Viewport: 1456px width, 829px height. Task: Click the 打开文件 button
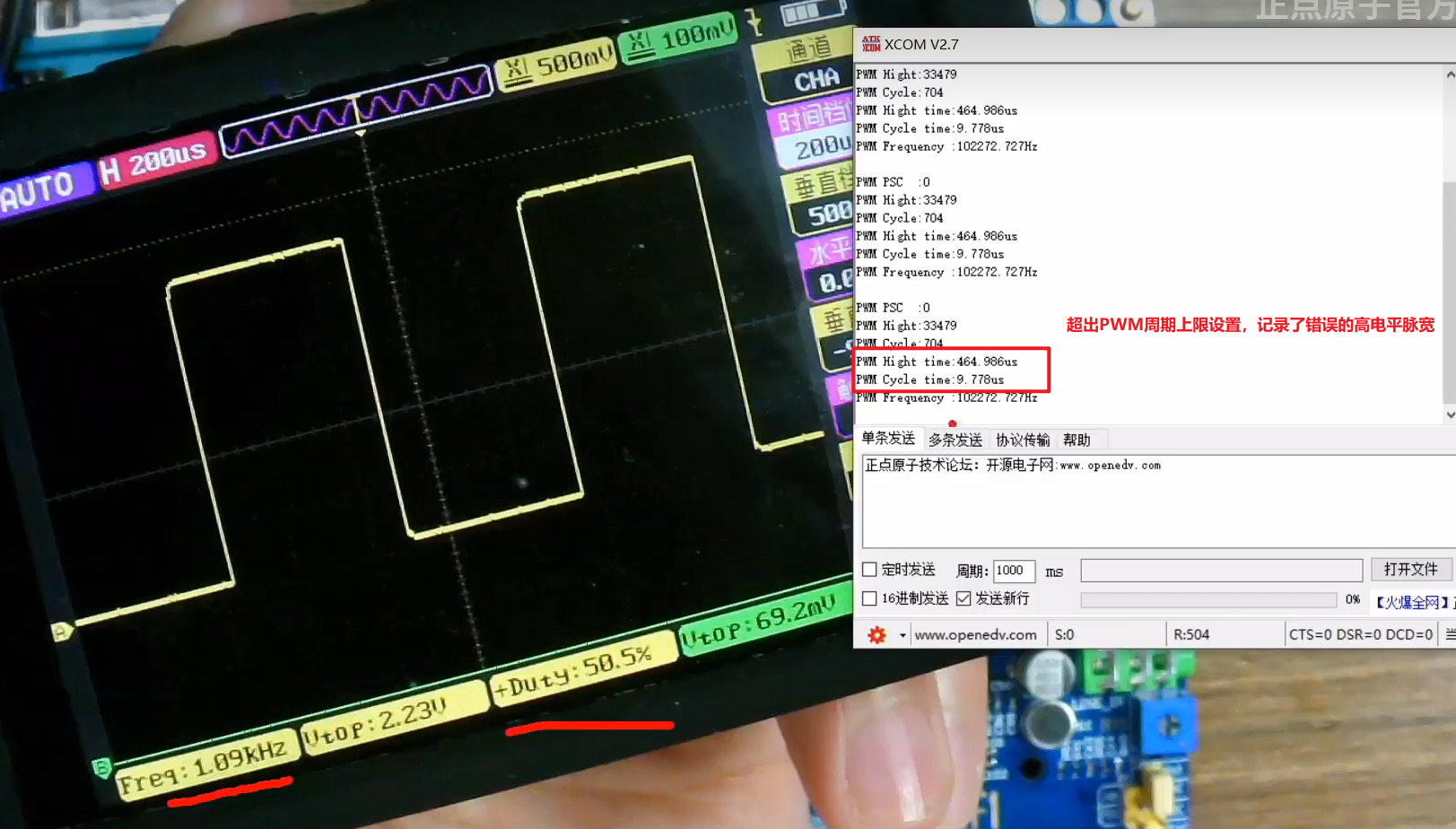pyautogui.click(x=1410, y=570)
